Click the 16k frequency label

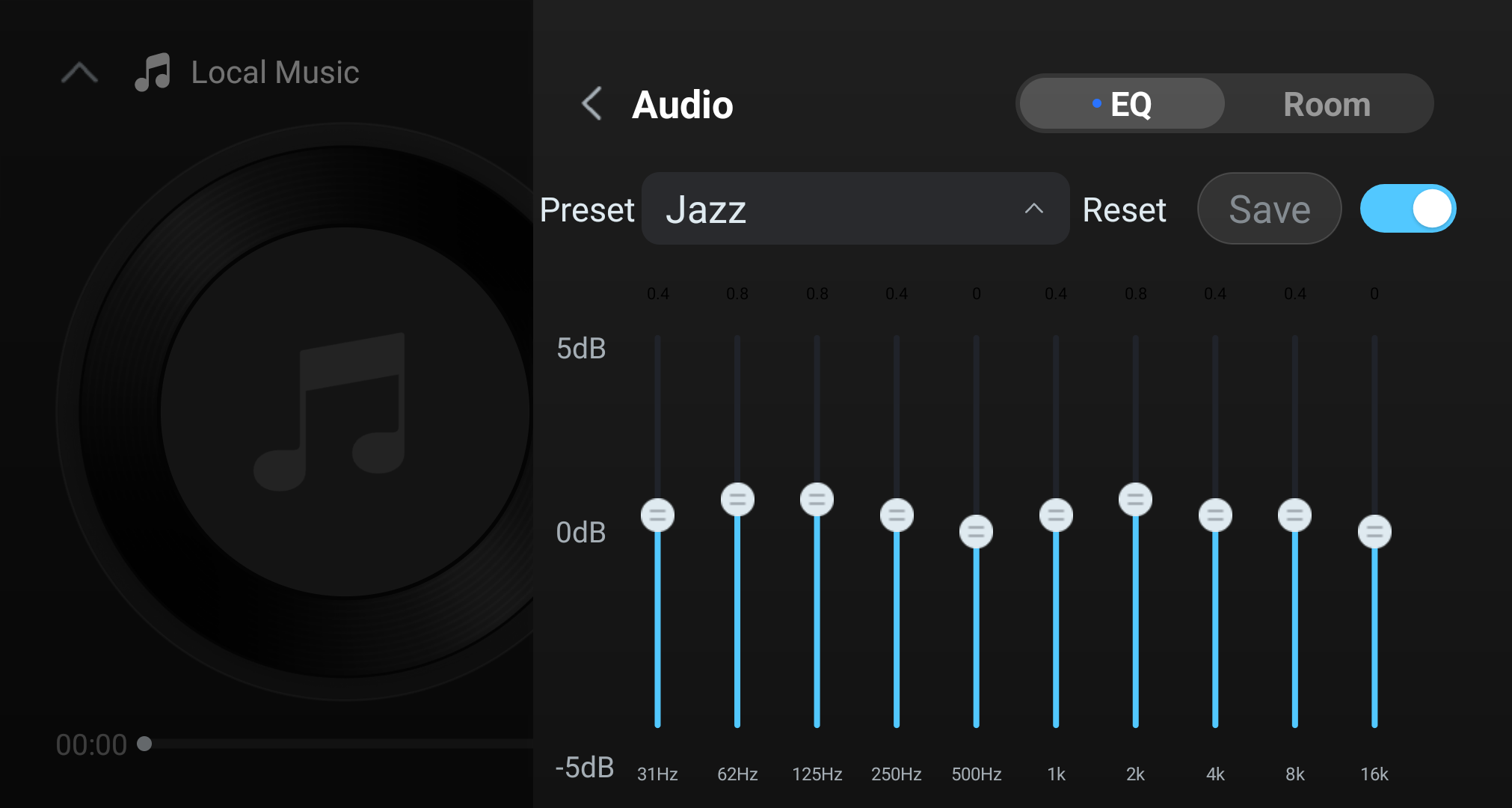[x=1374, y=774]
